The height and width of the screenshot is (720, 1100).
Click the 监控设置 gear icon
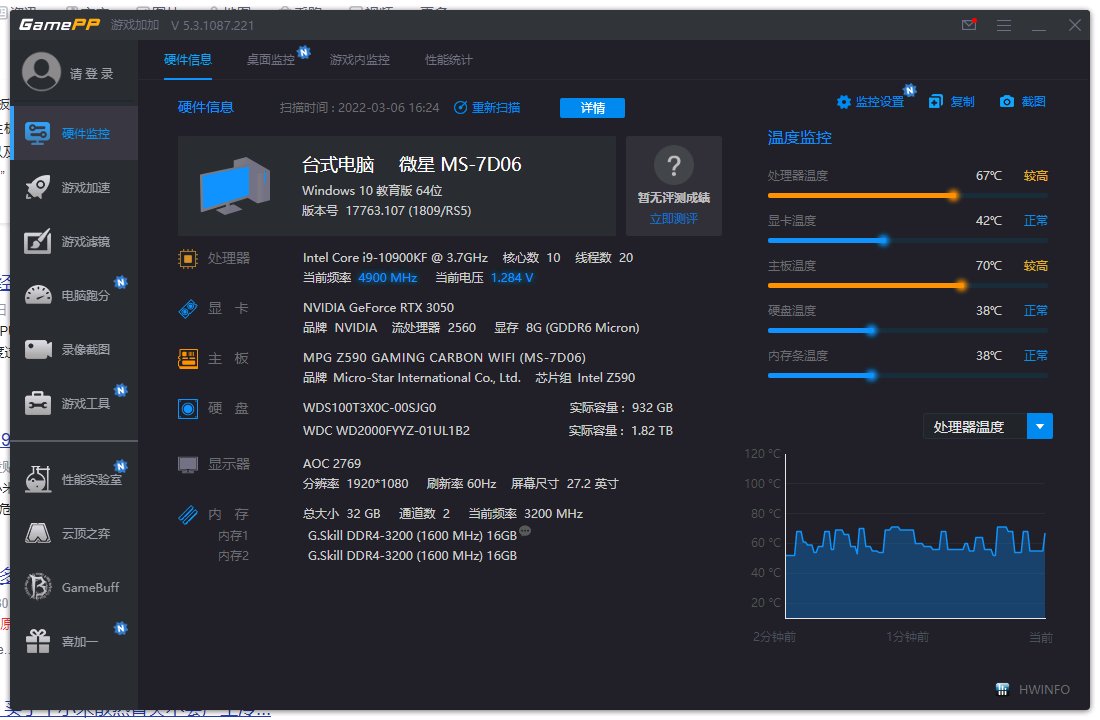[x=843, y=102]
